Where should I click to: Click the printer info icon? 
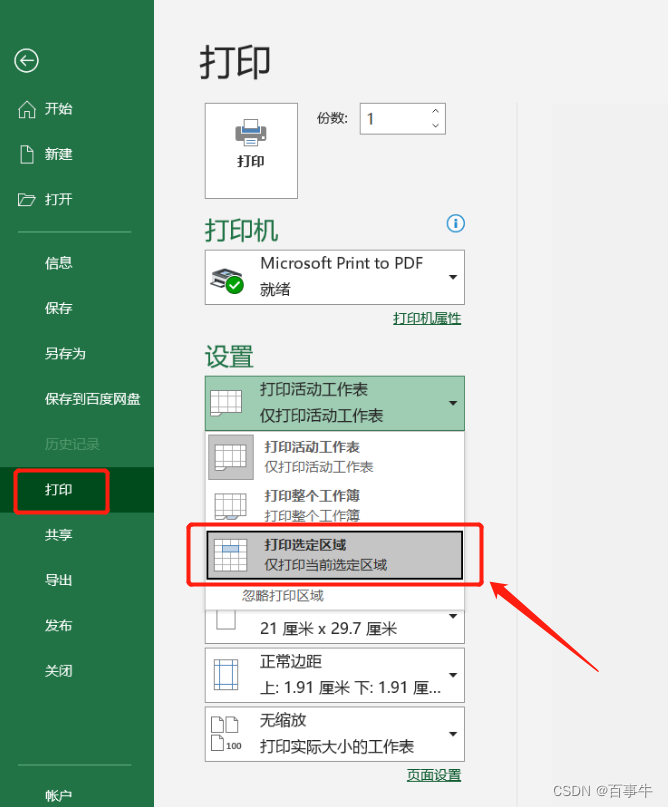[455, 223]
